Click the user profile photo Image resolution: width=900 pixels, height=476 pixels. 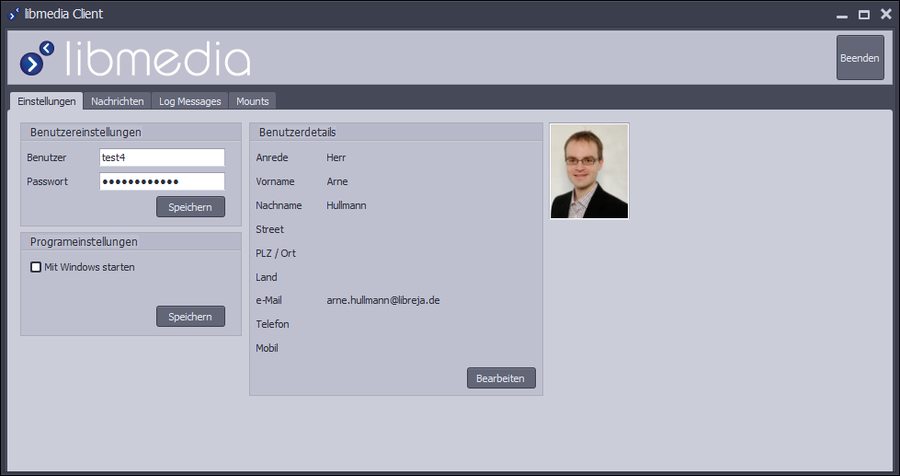[x=589, y=171]
